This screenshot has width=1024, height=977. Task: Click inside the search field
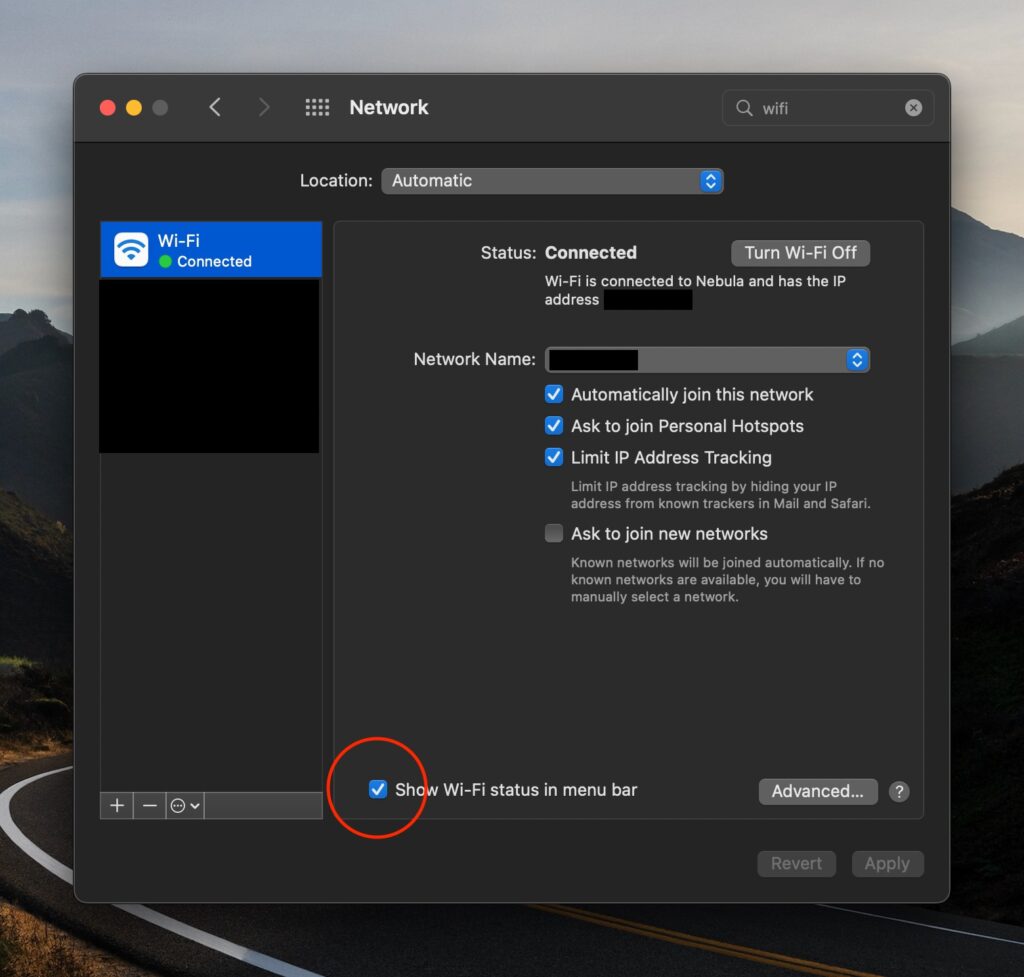(820, 108)
